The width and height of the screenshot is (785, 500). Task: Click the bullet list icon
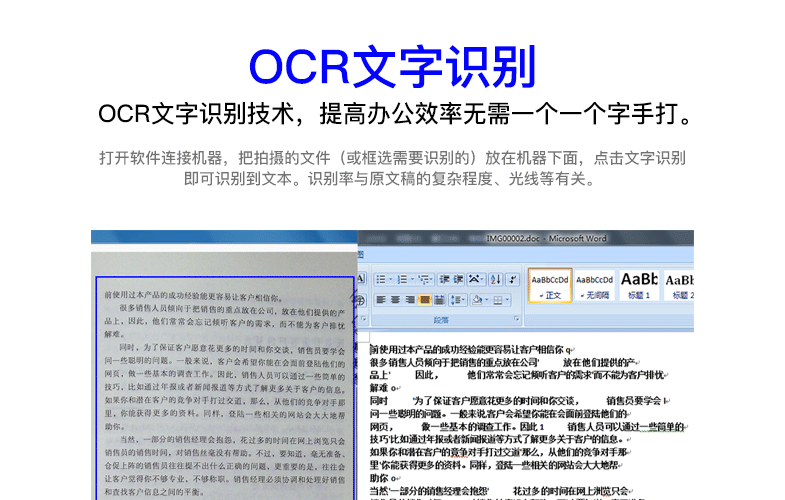tap(381, 279)
